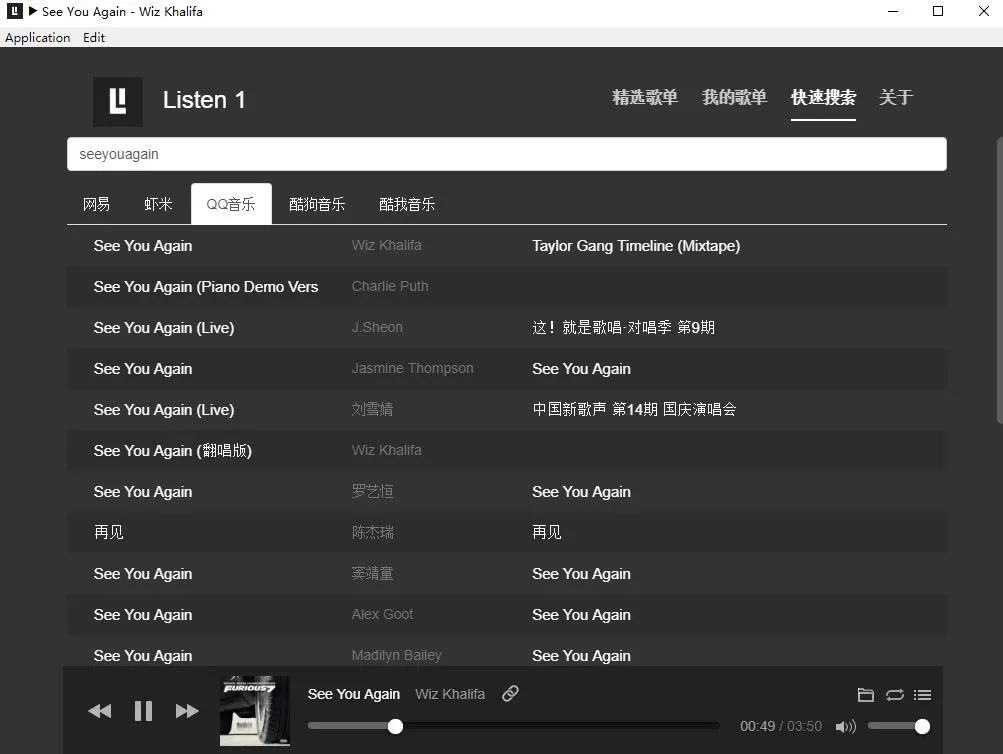The image size is (1003, 754).
Task: Click the playback progress bar handle
Action: tap(395, 726)
